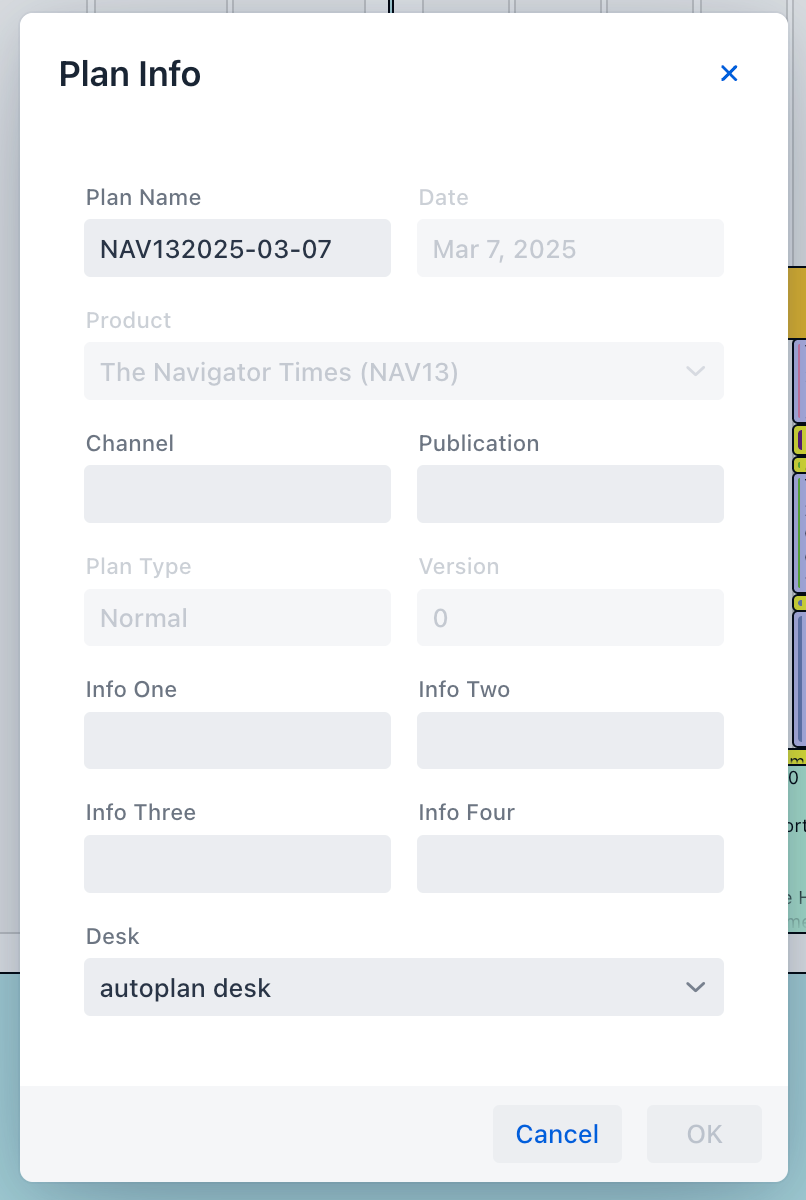Click the Date field showing Mar 7, 2025

[x=570, y=249]
